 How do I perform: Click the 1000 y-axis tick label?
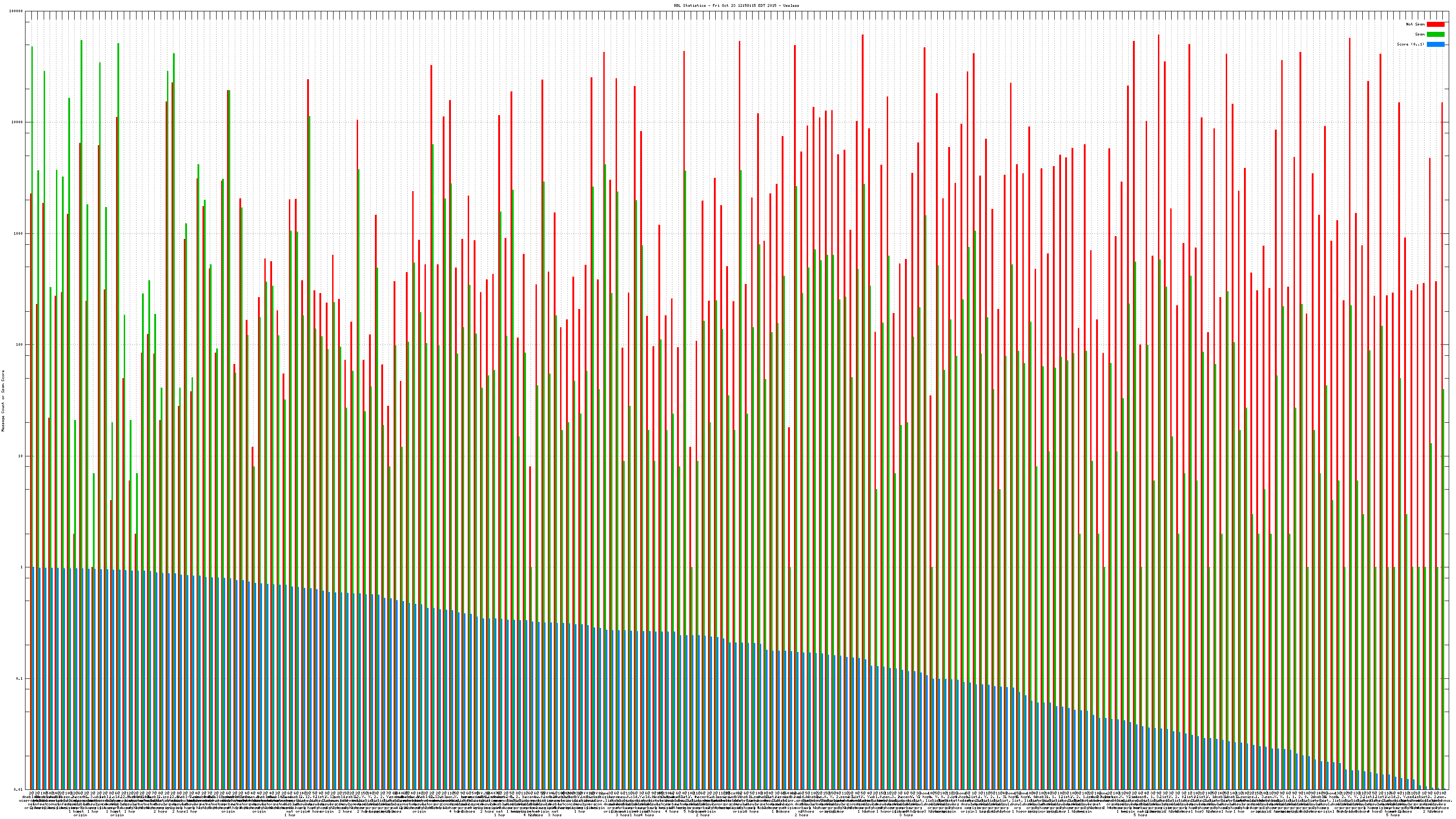coord(19,234)
